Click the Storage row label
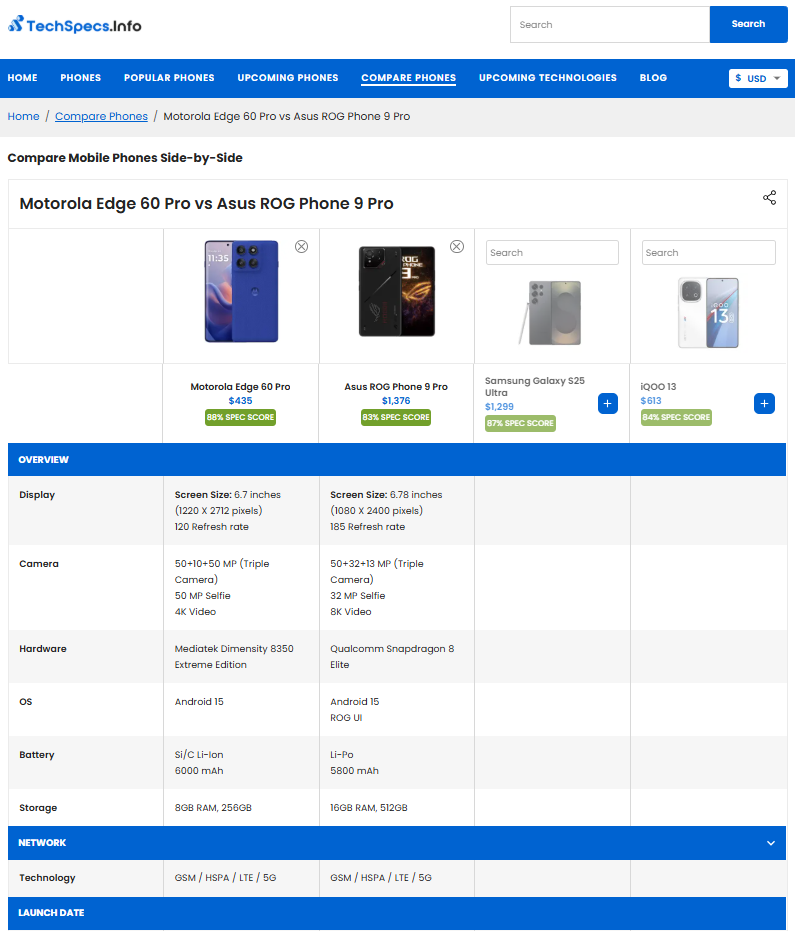This screenshot has width=795, height=931. coord(38,808)
